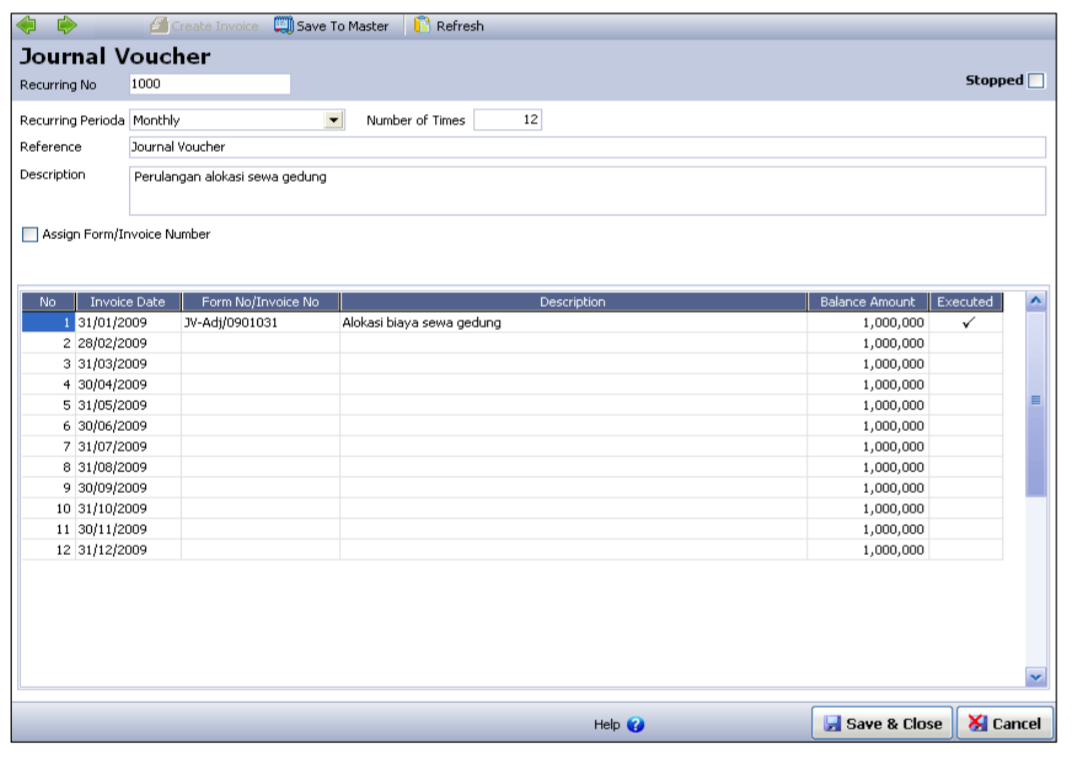Click the green back arrow icon
This screenshot has height=758, width=1072.
coord(27,25)
